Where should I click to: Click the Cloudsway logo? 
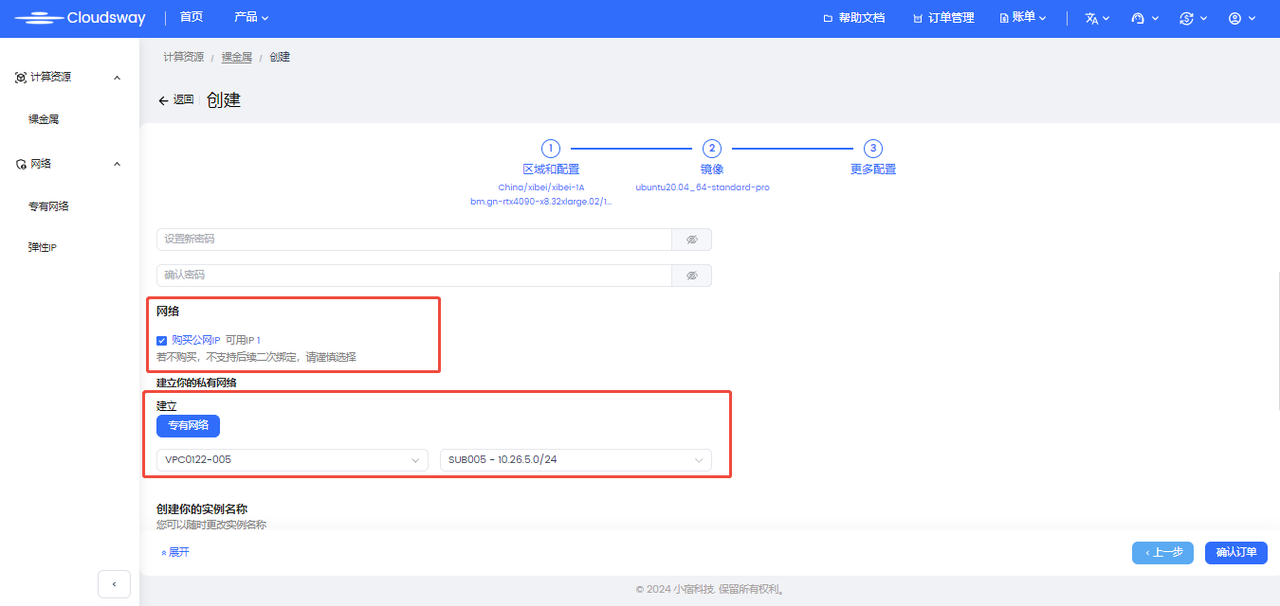(80, 18)
